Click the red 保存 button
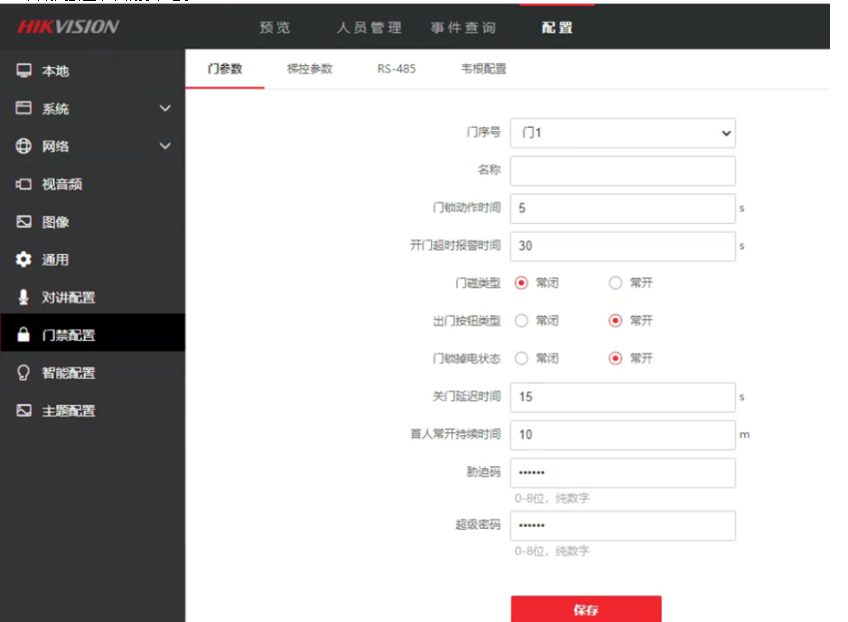This screenshot has width=848, height=622. (x=585, y=609)
